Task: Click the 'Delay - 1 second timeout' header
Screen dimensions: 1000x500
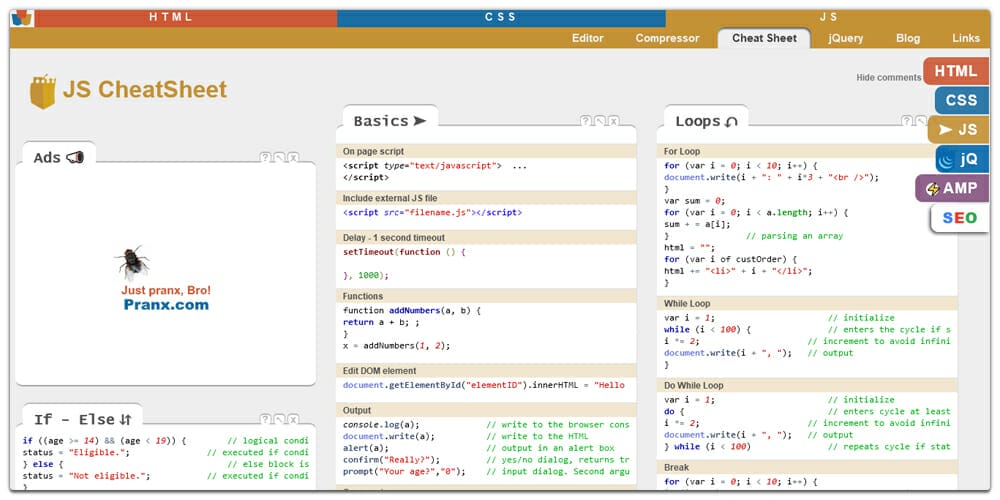Action: click(x=486, y=238)
